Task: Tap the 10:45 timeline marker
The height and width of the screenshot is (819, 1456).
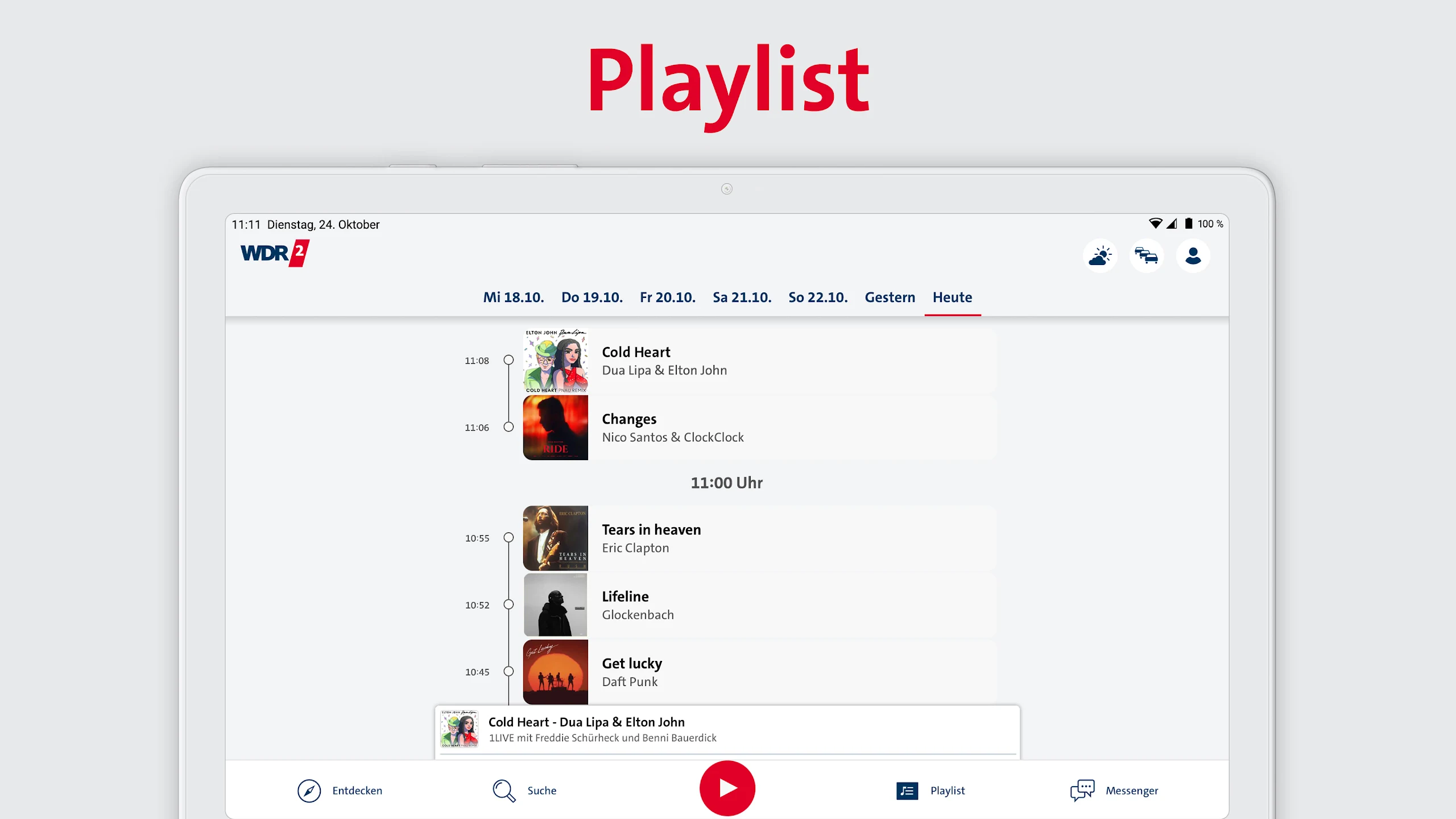Action: click(508, 672)
